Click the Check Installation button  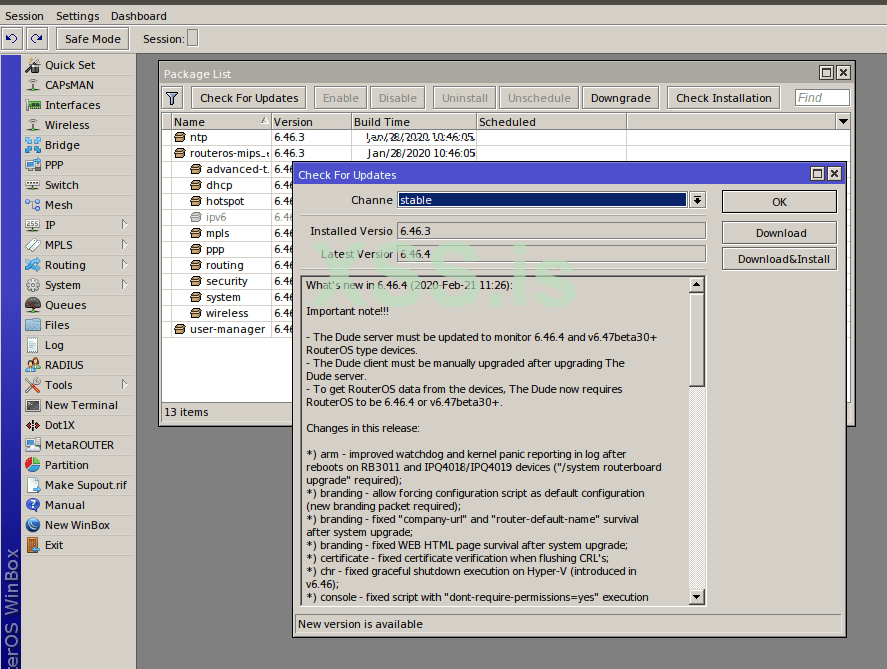point(723,98)
